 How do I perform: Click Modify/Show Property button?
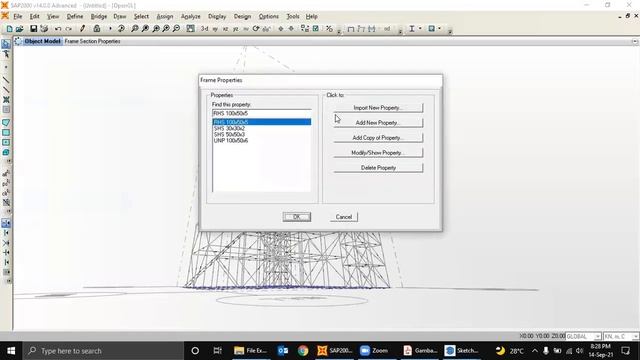point(378,153)
